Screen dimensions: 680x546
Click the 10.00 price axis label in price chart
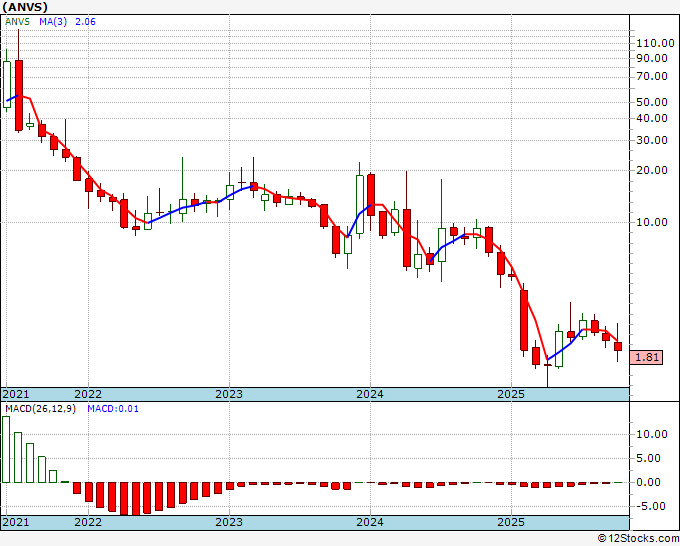click(652, 222)
